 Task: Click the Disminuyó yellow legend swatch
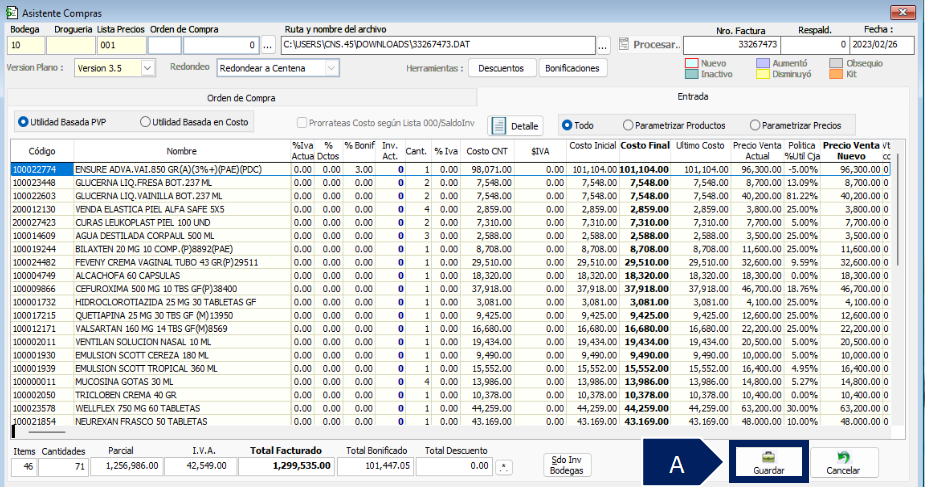point(763,75)
